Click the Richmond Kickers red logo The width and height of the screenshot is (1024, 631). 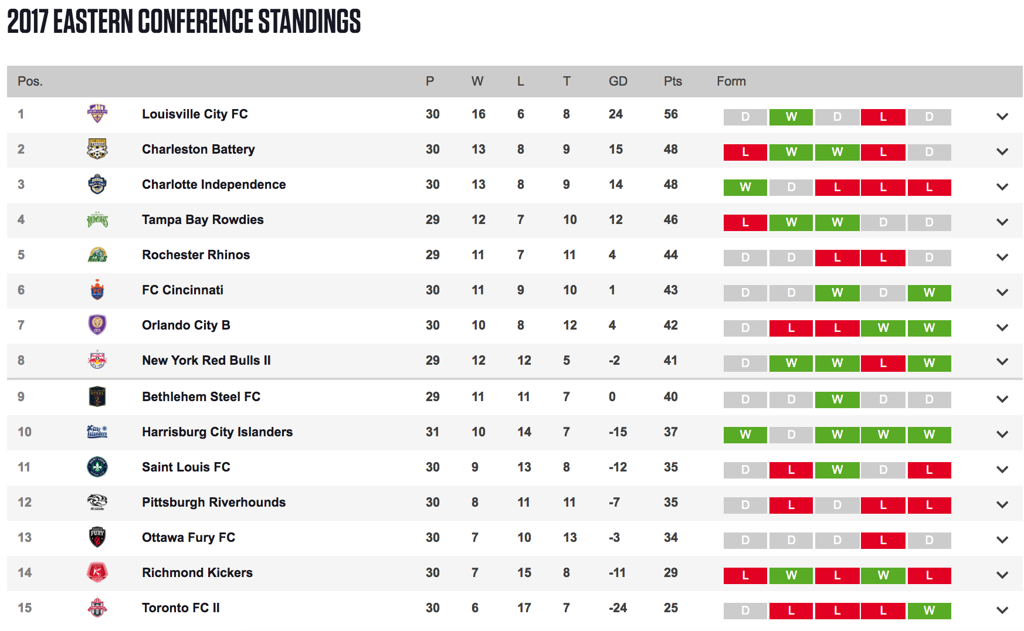[97, 572]
